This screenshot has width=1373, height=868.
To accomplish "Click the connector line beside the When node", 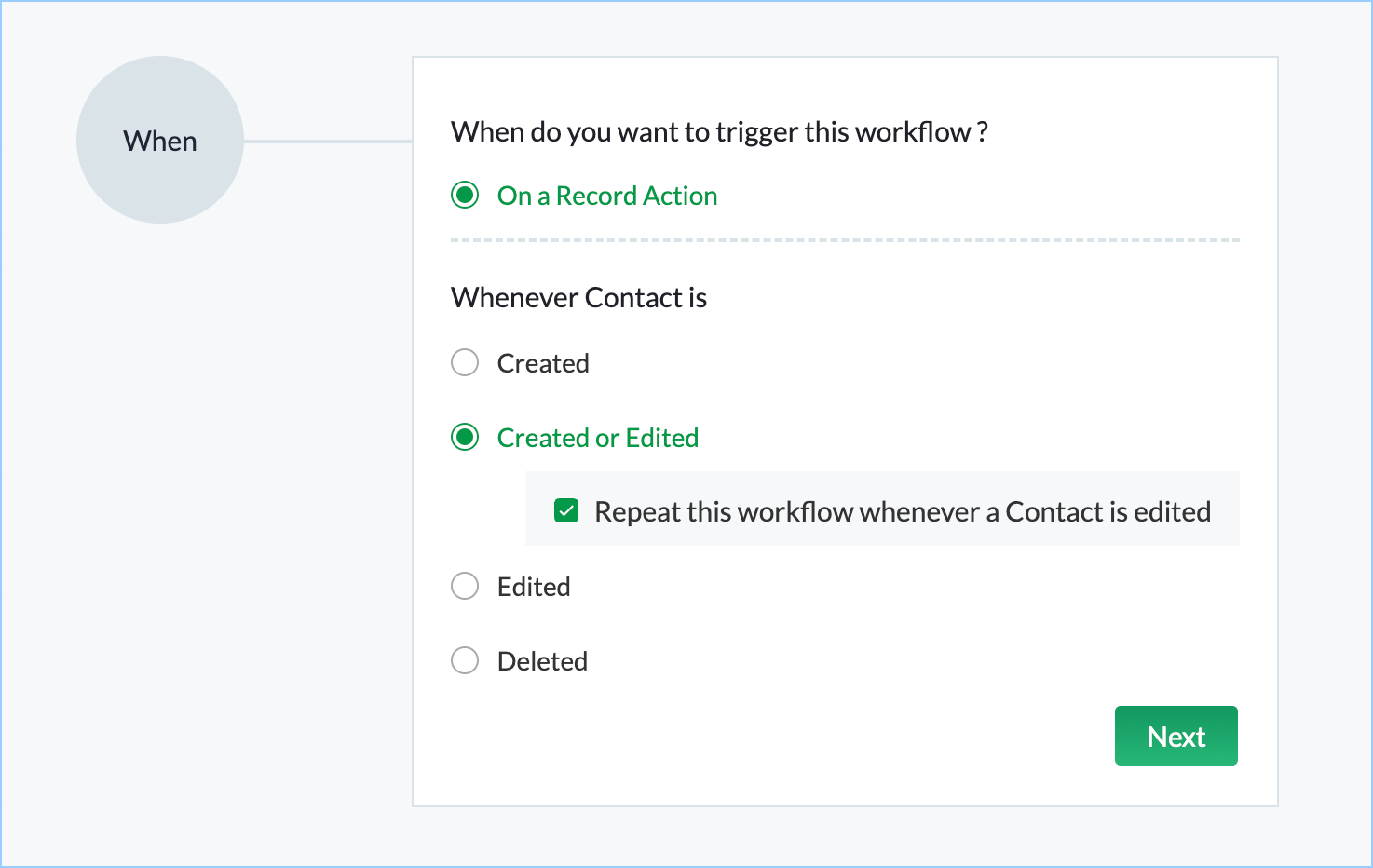I will pyautogui.click(x=328, y=142).
